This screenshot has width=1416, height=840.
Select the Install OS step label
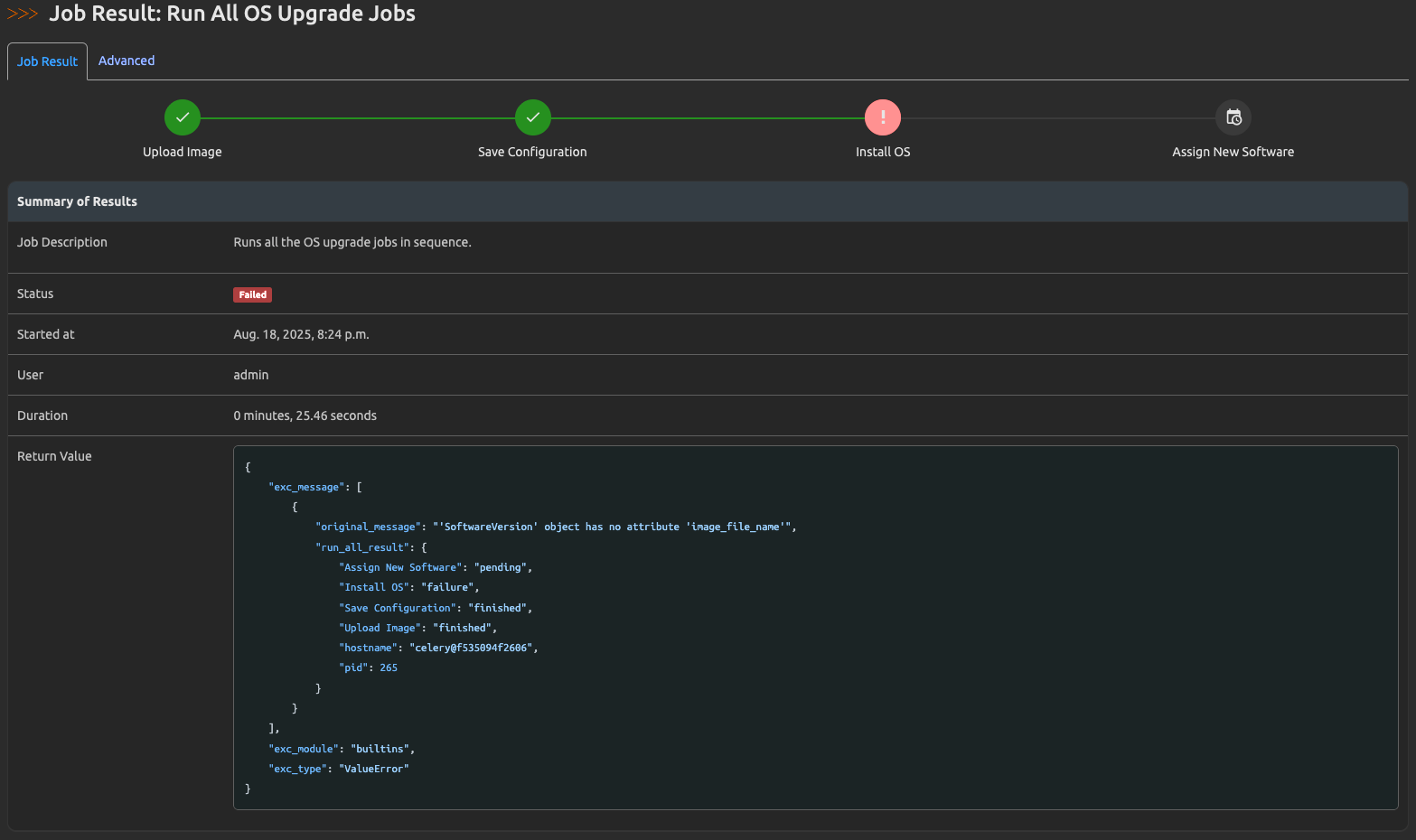click(882, 152)
